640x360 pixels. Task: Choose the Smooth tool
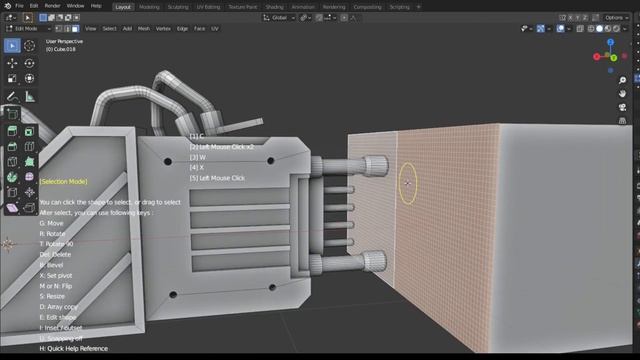[x=29, y=177]
